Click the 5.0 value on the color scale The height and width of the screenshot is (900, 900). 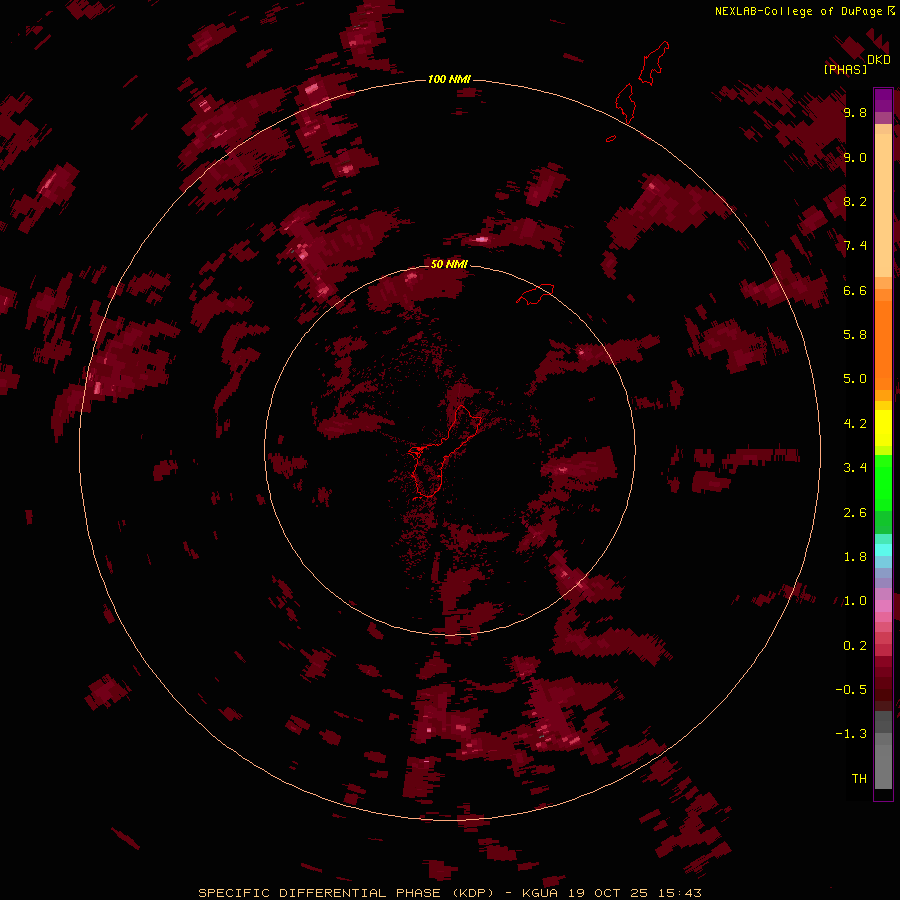[x=855, y=379]
